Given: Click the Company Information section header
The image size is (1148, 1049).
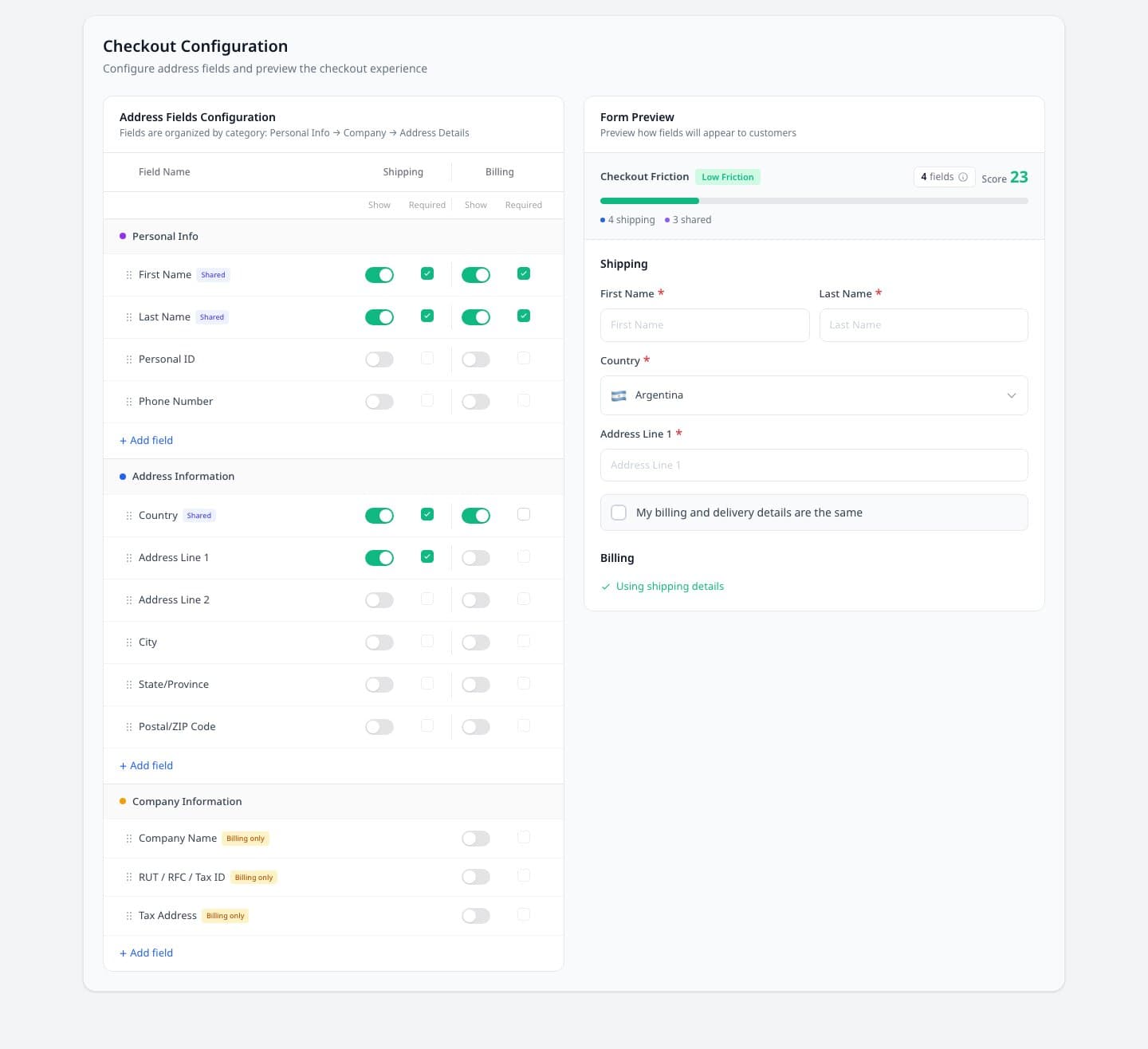Looking at the screenshot, I should pos(333,802).
